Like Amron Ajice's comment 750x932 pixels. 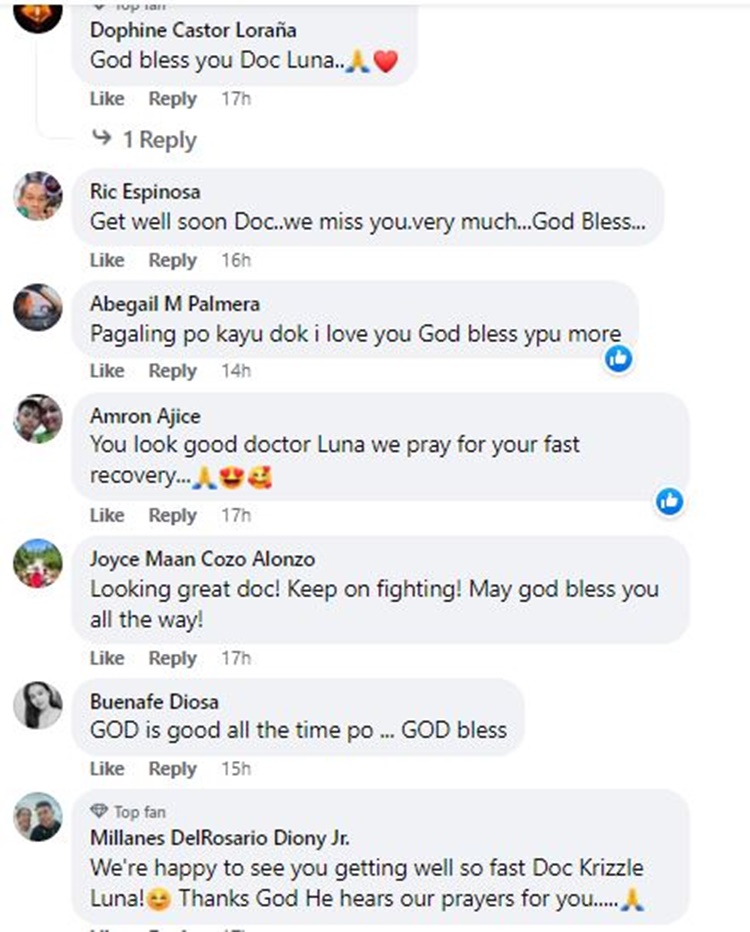pos(106,516)
